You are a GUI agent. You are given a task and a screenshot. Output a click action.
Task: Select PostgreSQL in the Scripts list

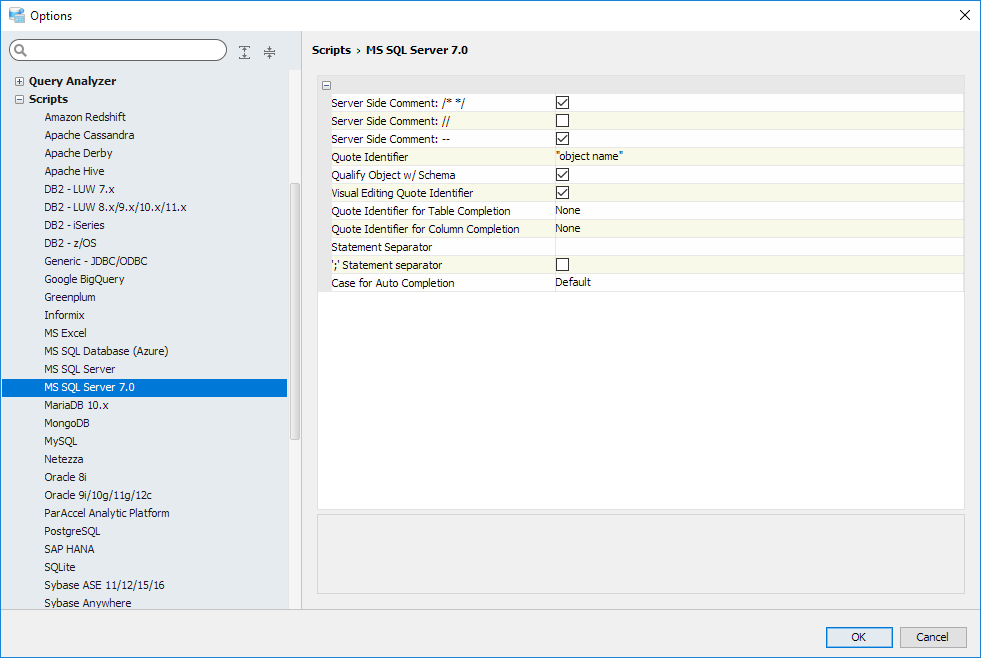pos(72,531)
